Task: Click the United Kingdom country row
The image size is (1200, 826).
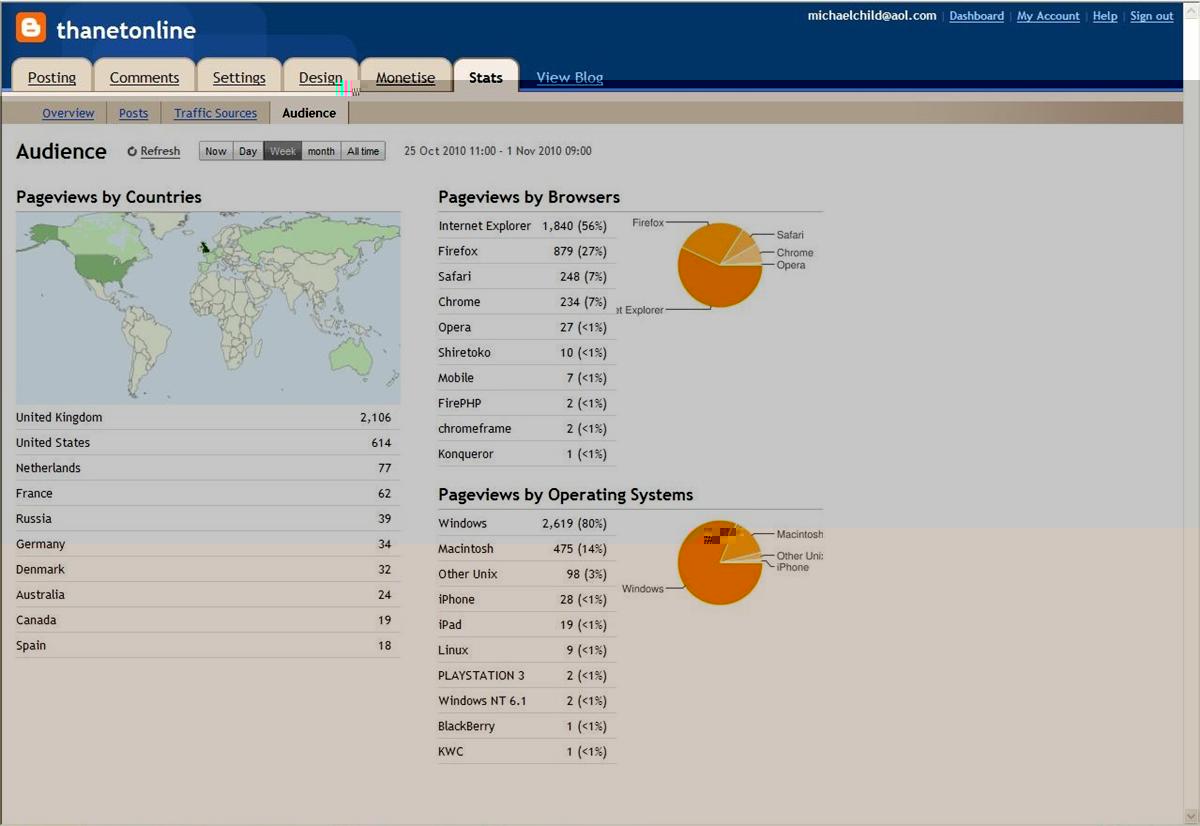Action: click(x=208, y=418)
